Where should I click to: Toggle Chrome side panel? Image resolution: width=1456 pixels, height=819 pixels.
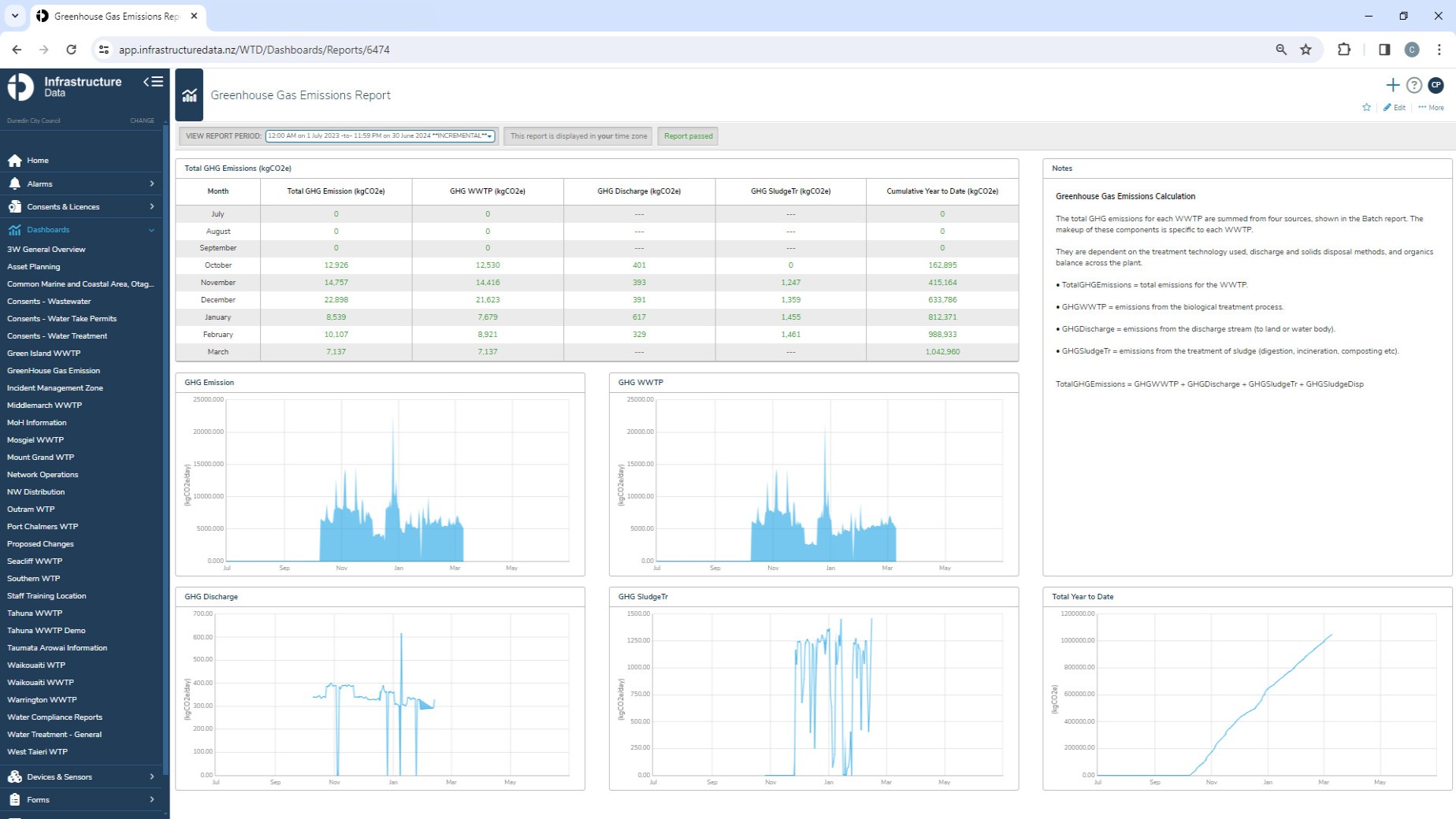(x=1384, y=50)
